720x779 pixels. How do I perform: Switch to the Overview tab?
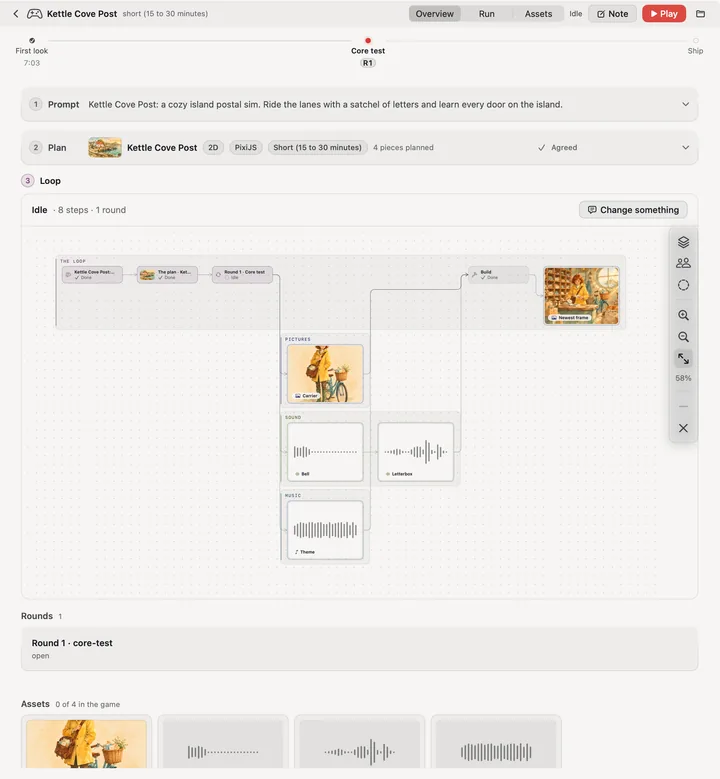pos(434,14)
